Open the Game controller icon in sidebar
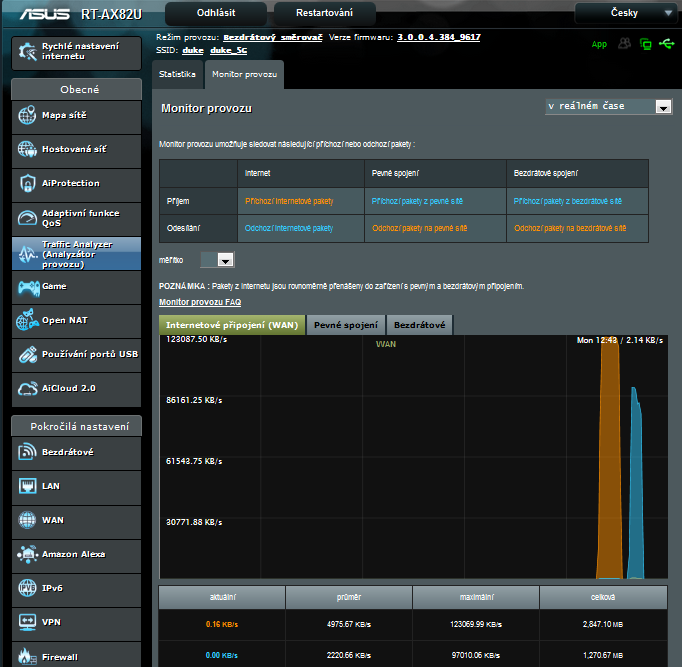 27,287
